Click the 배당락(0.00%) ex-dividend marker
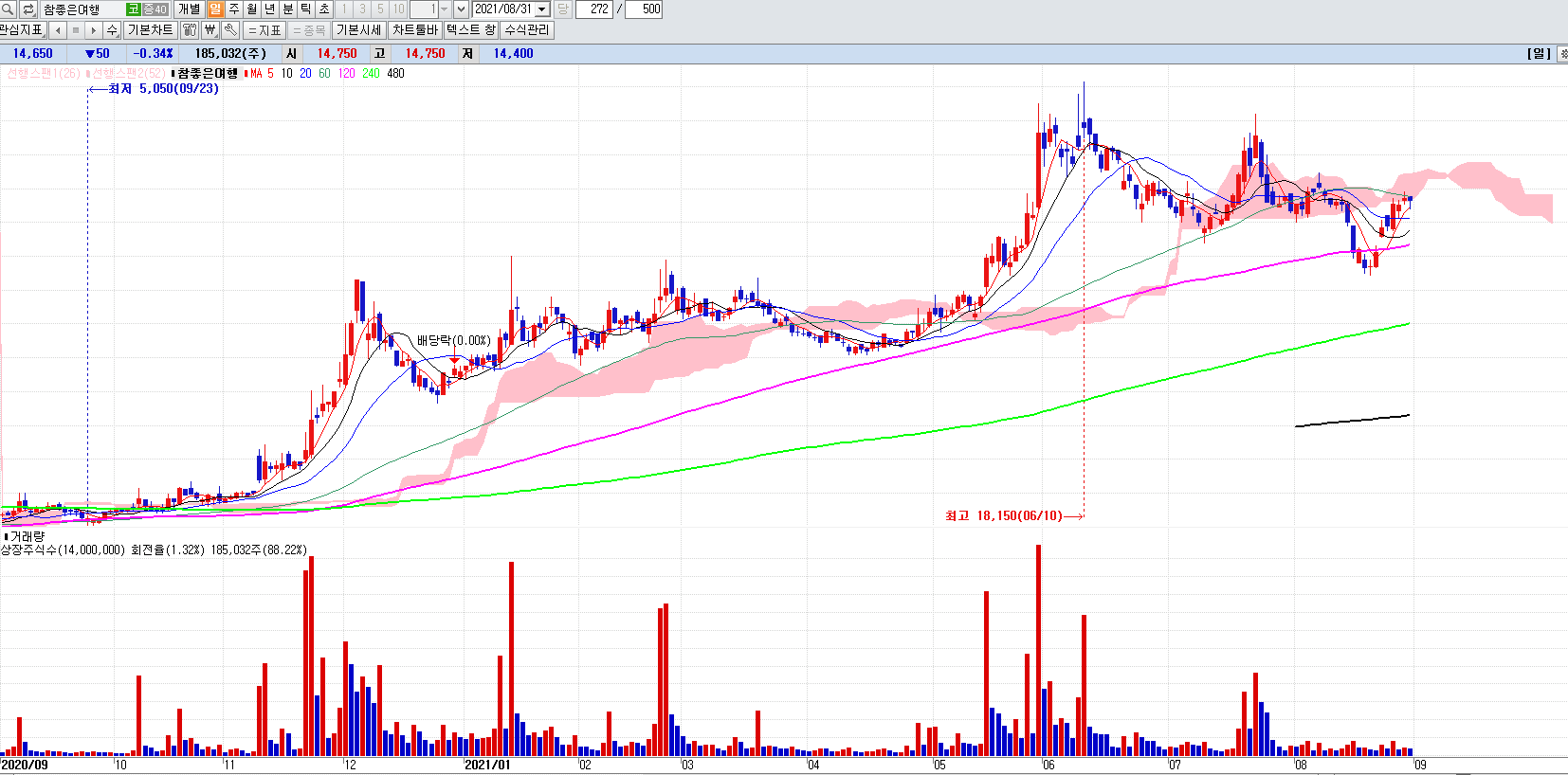 [x=454, y=340]
